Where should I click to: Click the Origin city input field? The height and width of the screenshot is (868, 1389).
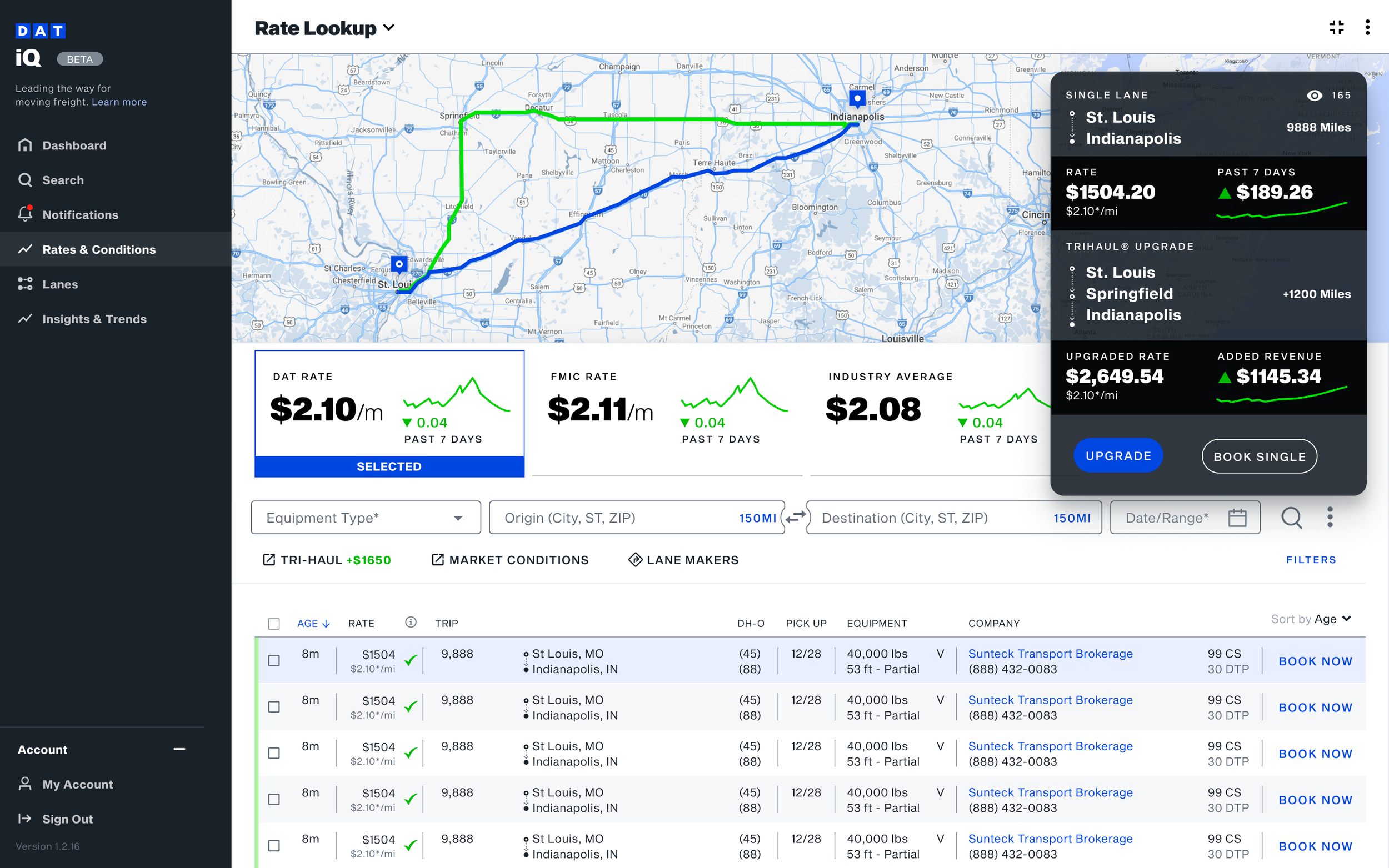click(603, 517)
